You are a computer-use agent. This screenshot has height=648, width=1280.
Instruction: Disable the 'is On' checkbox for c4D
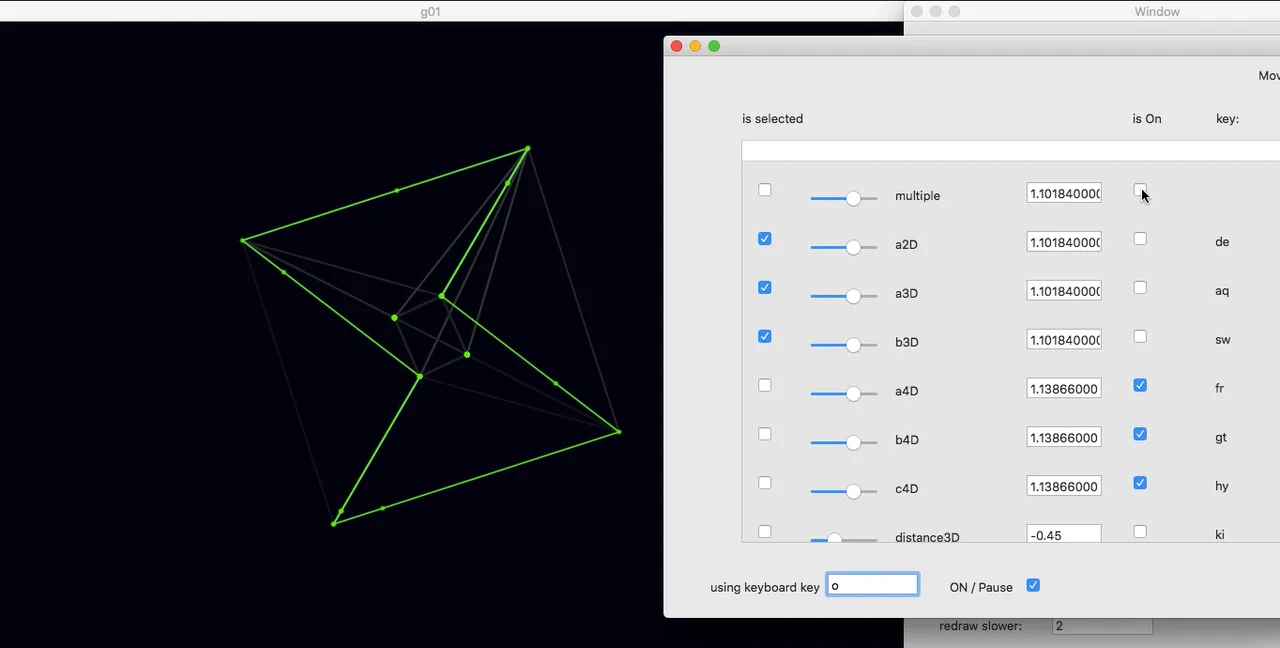pos(1140,483)
